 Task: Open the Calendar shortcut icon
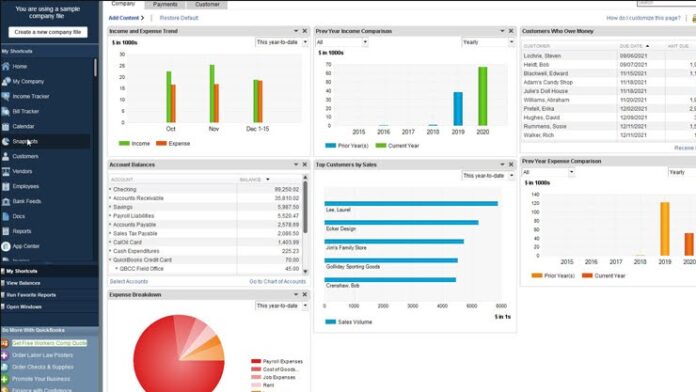(x=6, y=127)
